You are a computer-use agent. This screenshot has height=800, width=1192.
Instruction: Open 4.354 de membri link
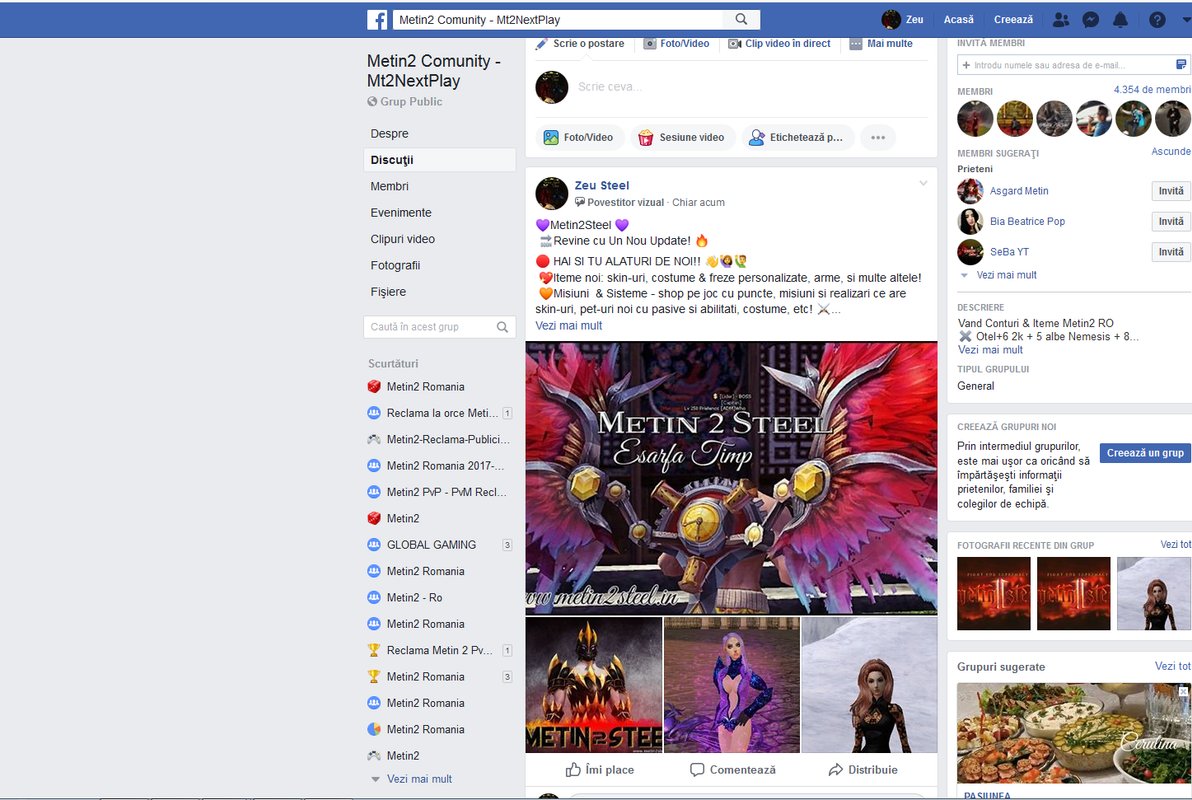pos(1152,90)
